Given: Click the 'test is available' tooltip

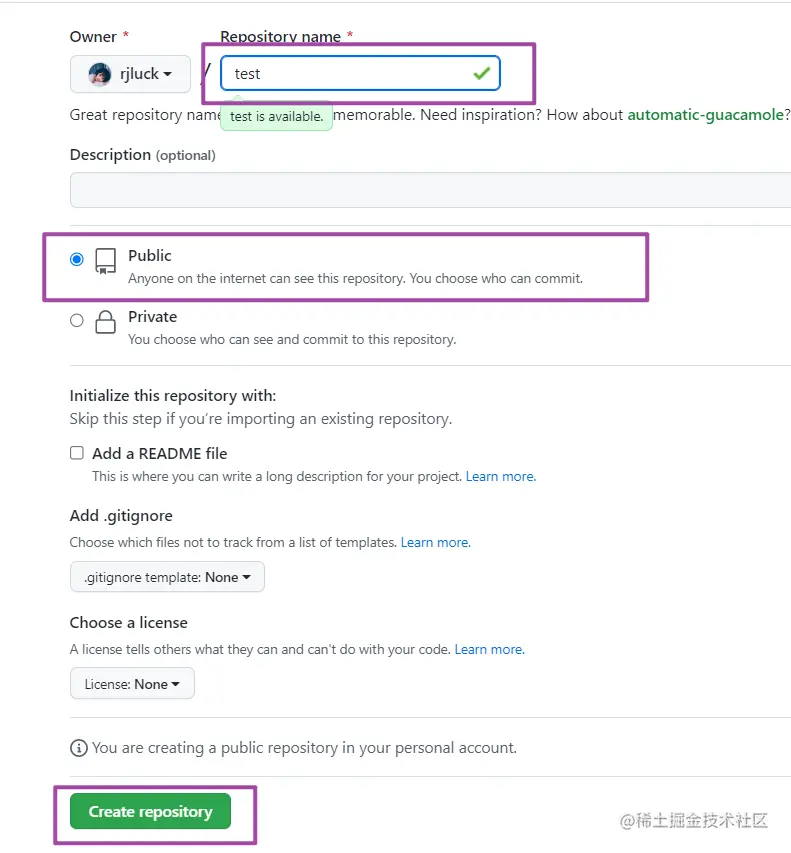Looking at the screenshot, I should pyautogui.click(x=276, y=117).
